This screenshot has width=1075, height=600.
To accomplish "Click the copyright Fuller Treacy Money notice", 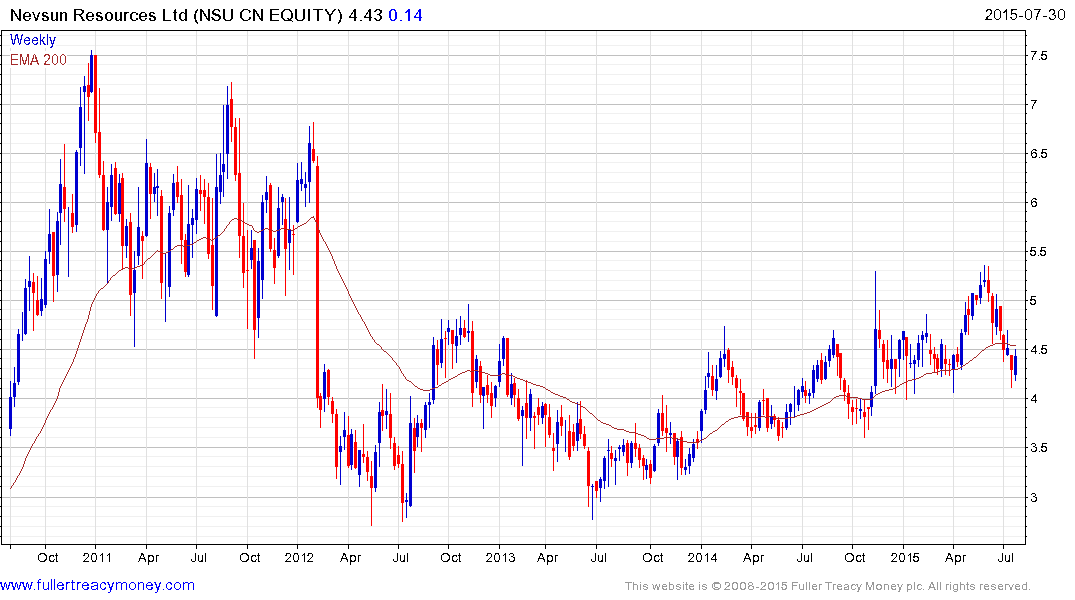I will point(828,586).
